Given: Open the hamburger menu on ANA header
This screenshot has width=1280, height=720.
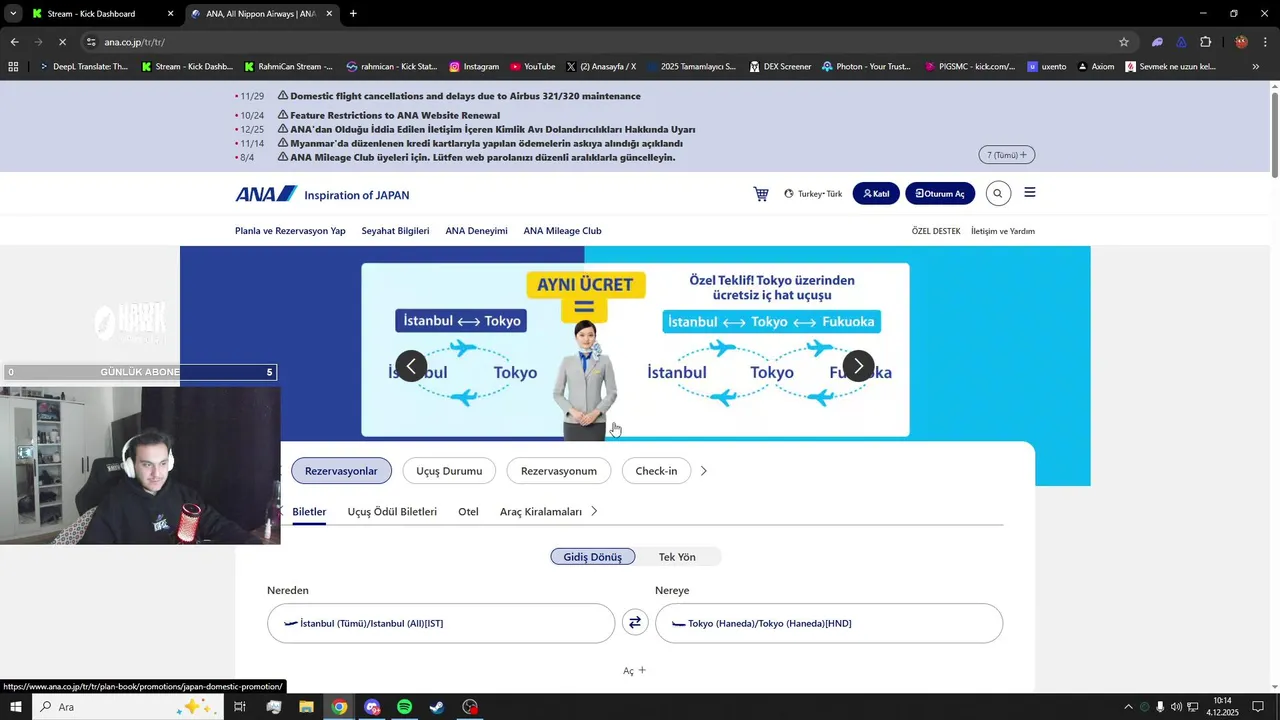Looking at the screenshot, I should tap(1030, 193).
